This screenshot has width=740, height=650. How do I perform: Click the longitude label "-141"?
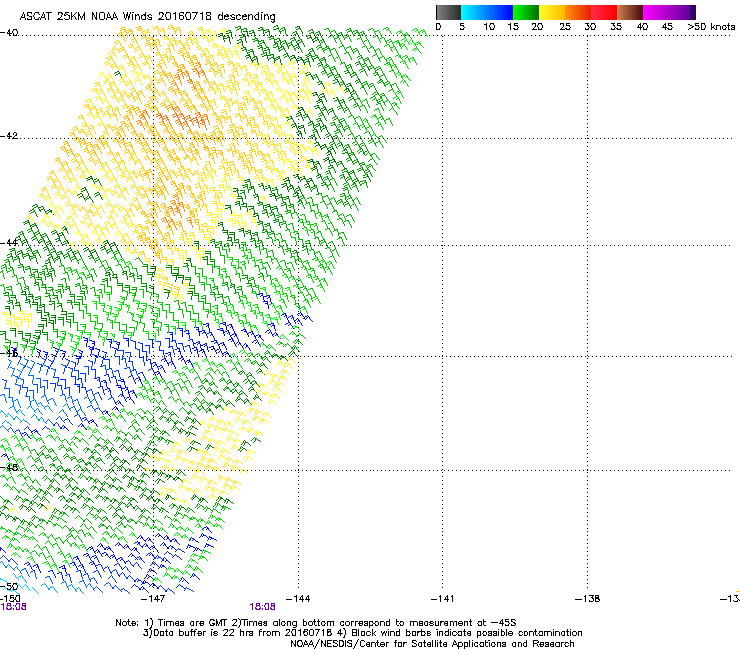442,599
